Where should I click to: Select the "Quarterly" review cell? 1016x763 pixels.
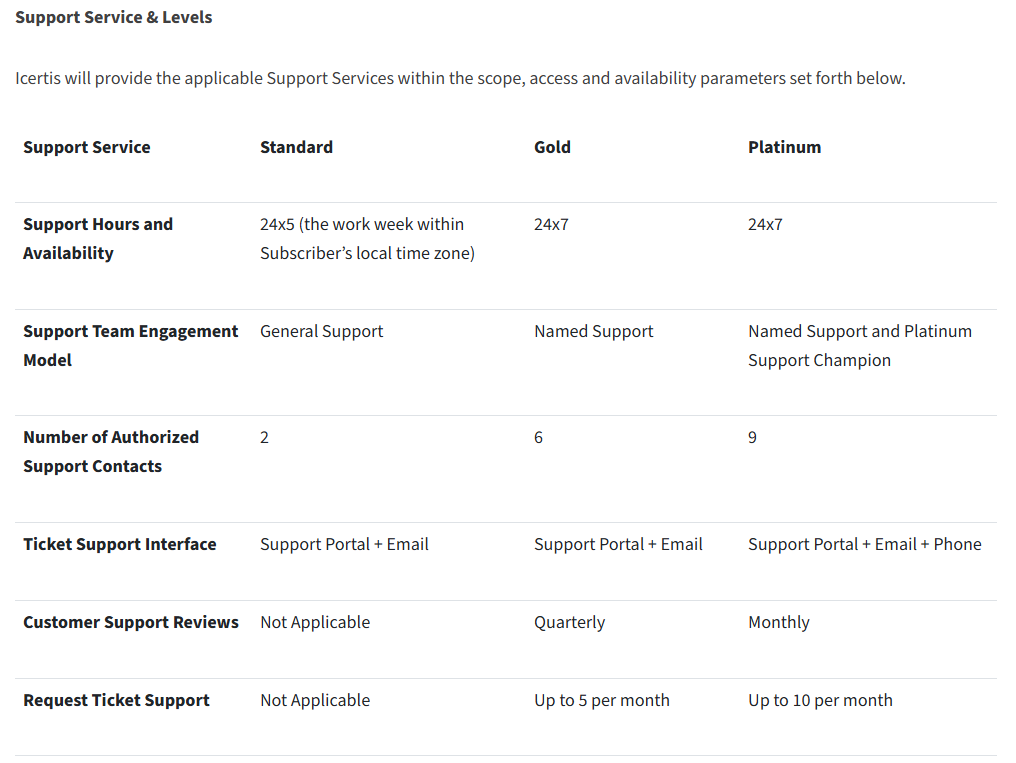[x=569, y=622]
